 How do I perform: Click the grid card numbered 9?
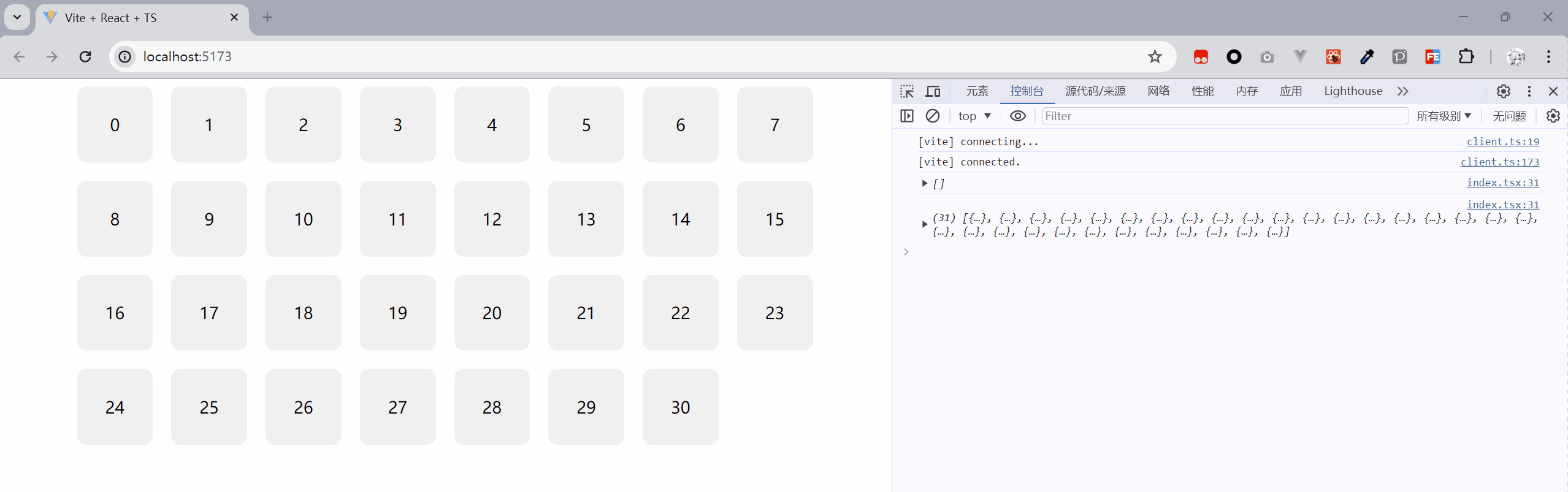209,219
